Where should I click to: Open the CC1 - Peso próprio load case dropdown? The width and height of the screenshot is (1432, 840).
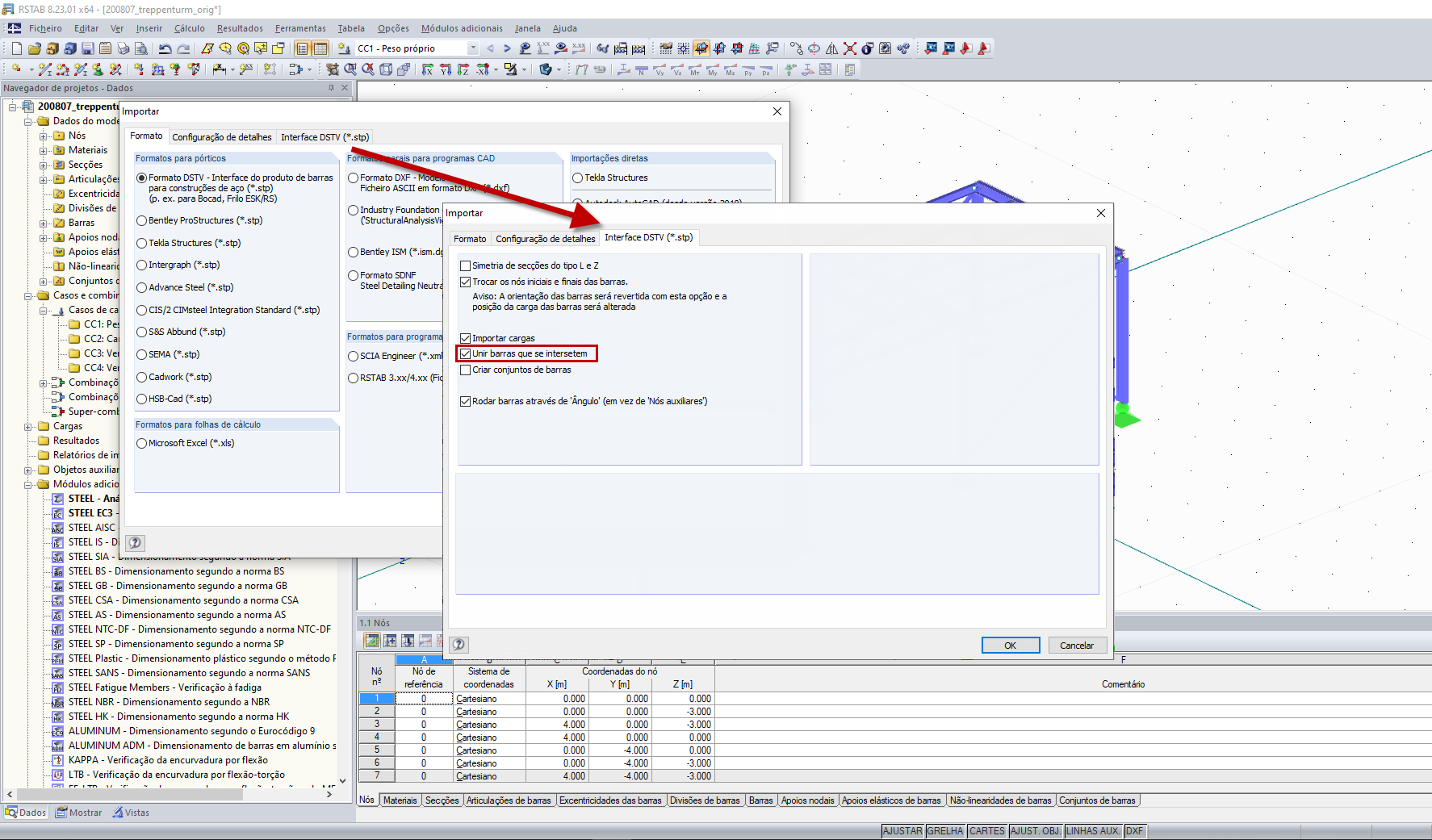[473, 48]
